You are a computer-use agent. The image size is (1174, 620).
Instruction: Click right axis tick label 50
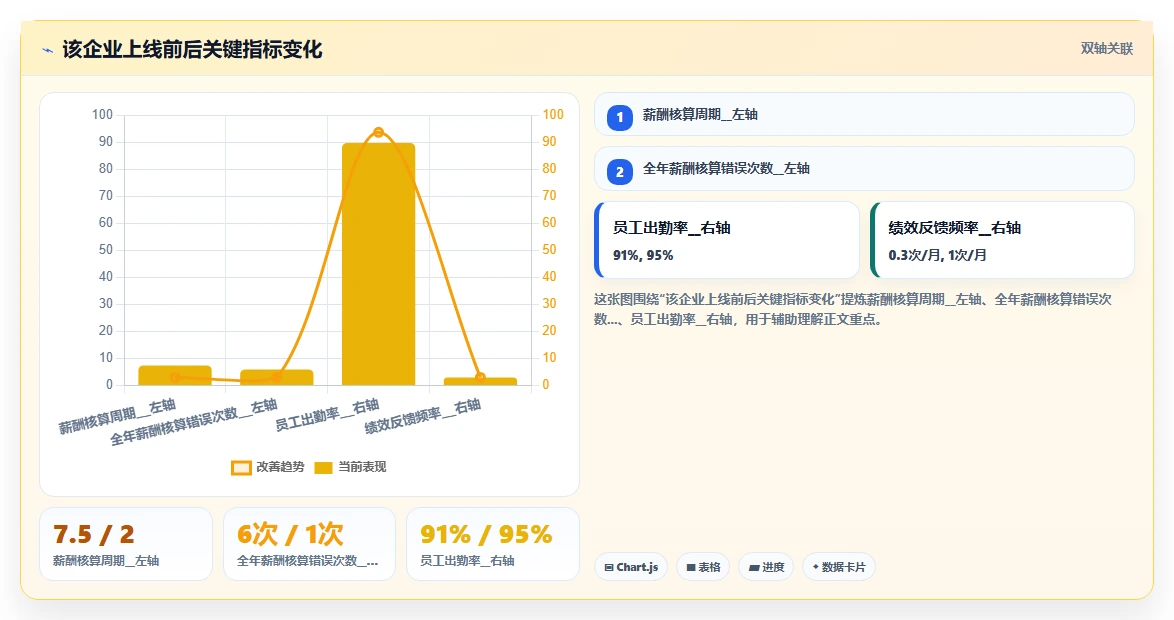550,249
